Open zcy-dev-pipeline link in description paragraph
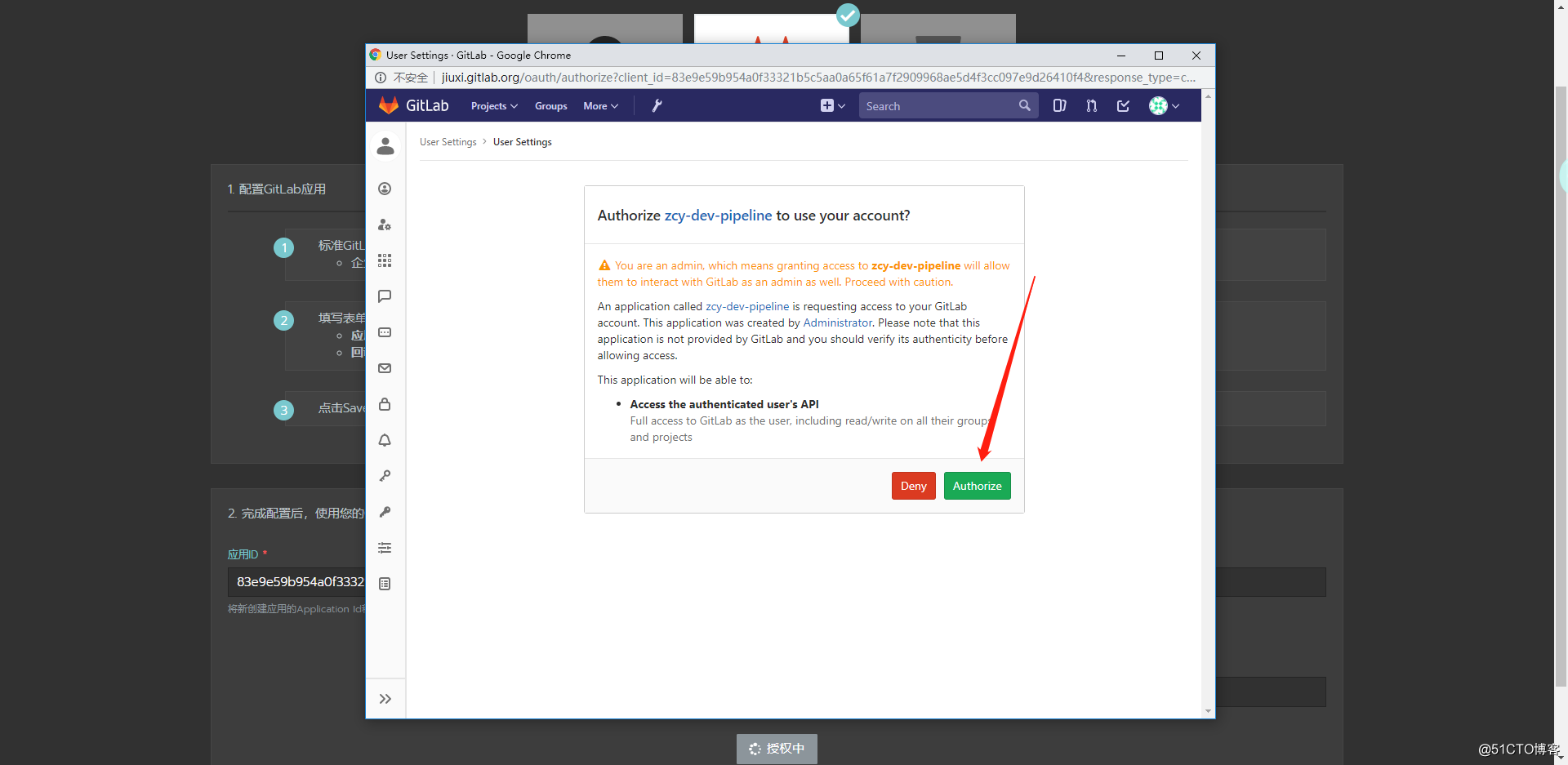The image size is (1568, 765). (x=747, y=306)
